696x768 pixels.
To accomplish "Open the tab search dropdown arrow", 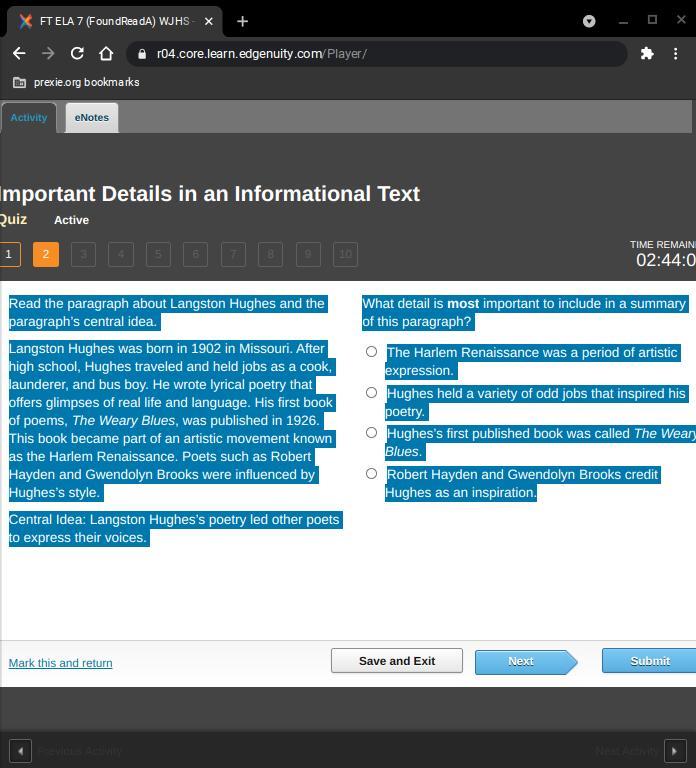I will click(x=589, y=20).
